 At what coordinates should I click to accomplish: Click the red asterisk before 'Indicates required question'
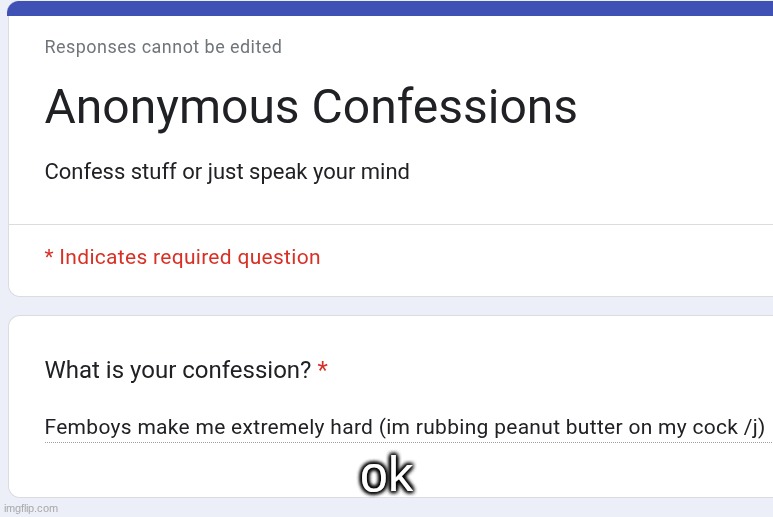click(49, 255)
